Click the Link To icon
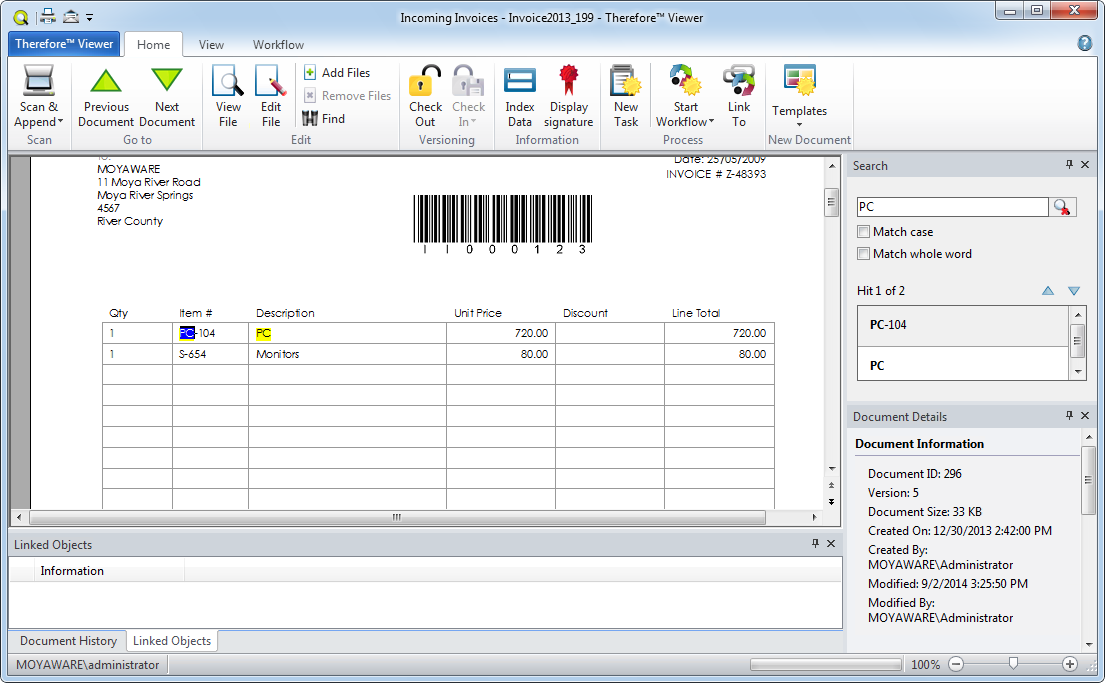1105x683 pixels. pyautogui.click(x=739, y=95)
